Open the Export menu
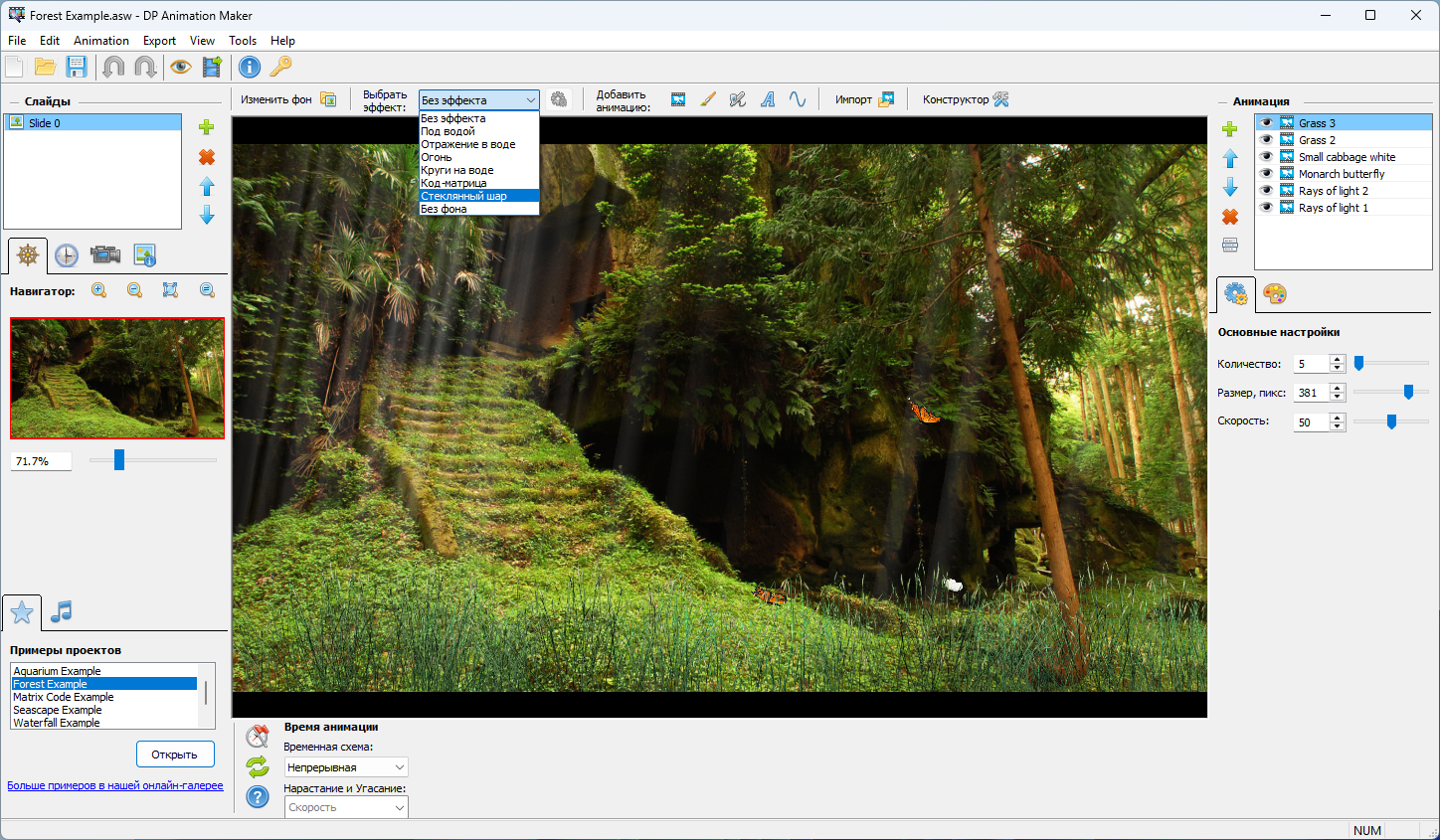 pos(159,41)
